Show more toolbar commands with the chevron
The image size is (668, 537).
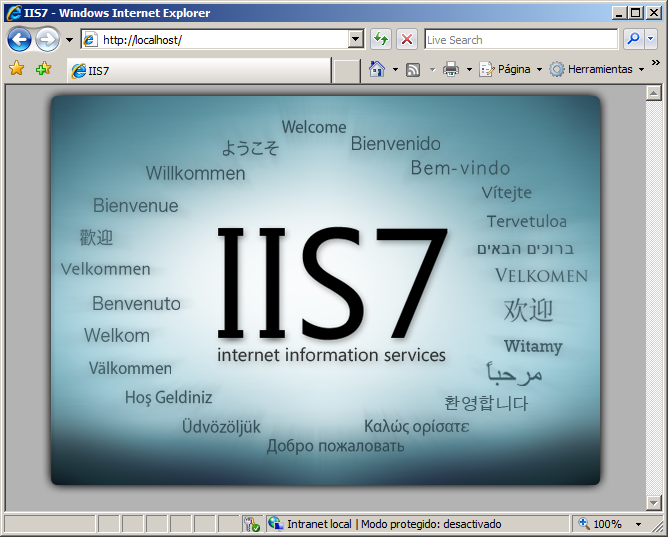coord(656,63)
